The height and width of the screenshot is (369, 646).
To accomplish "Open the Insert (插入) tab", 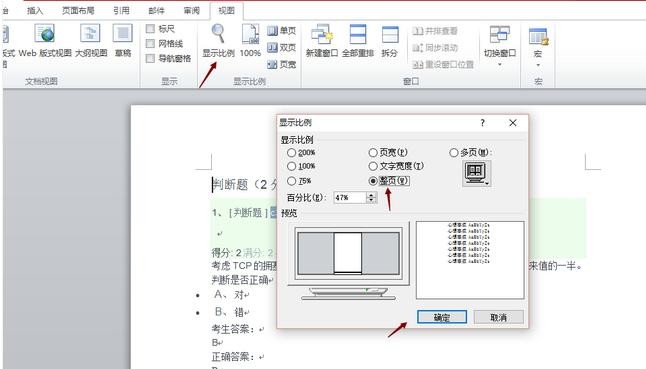I will pos(35,10).
